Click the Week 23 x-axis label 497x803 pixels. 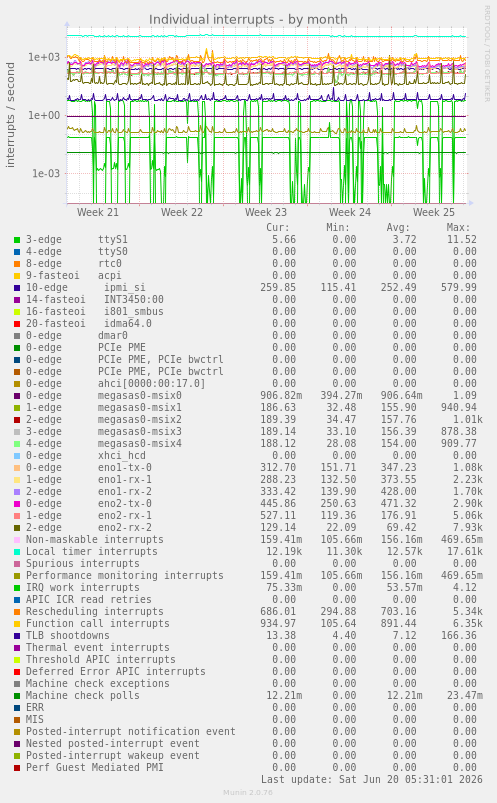pyautogui.click(x=265, y=212)
